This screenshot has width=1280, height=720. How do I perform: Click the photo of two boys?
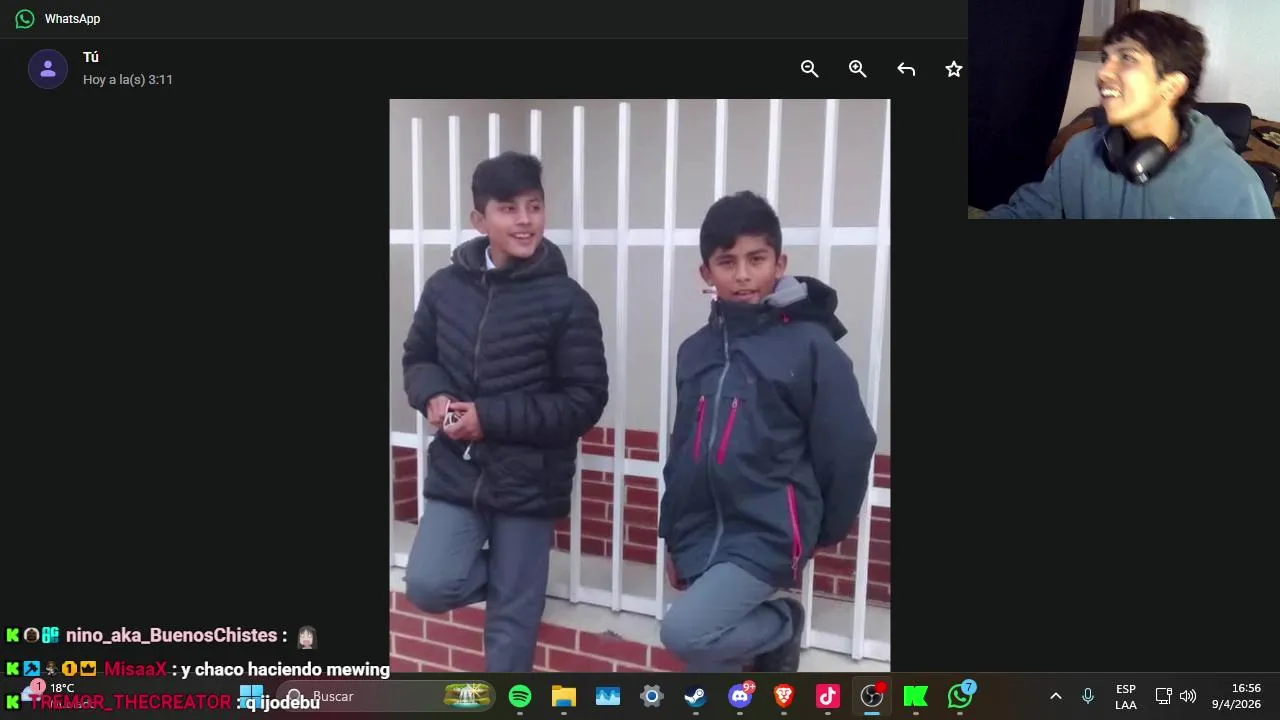(x=640, y=385)
